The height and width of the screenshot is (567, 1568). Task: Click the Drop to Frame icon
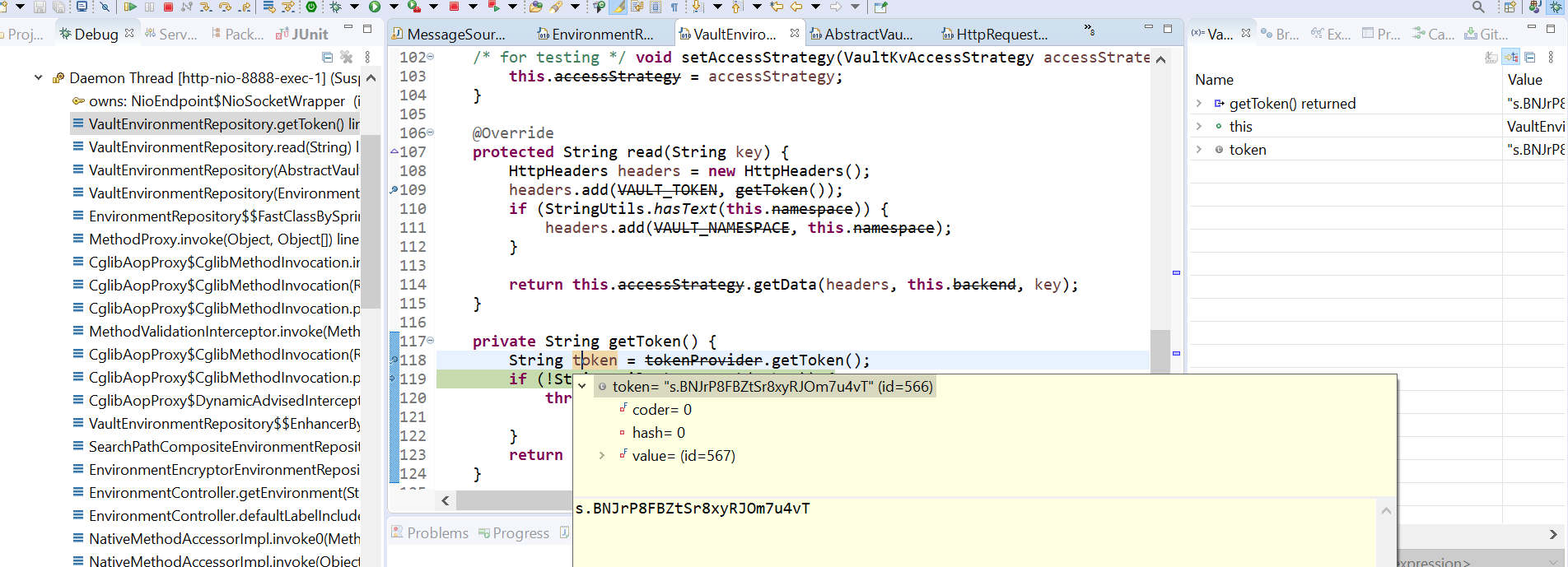pyautogui.click(x=269, y=7)
